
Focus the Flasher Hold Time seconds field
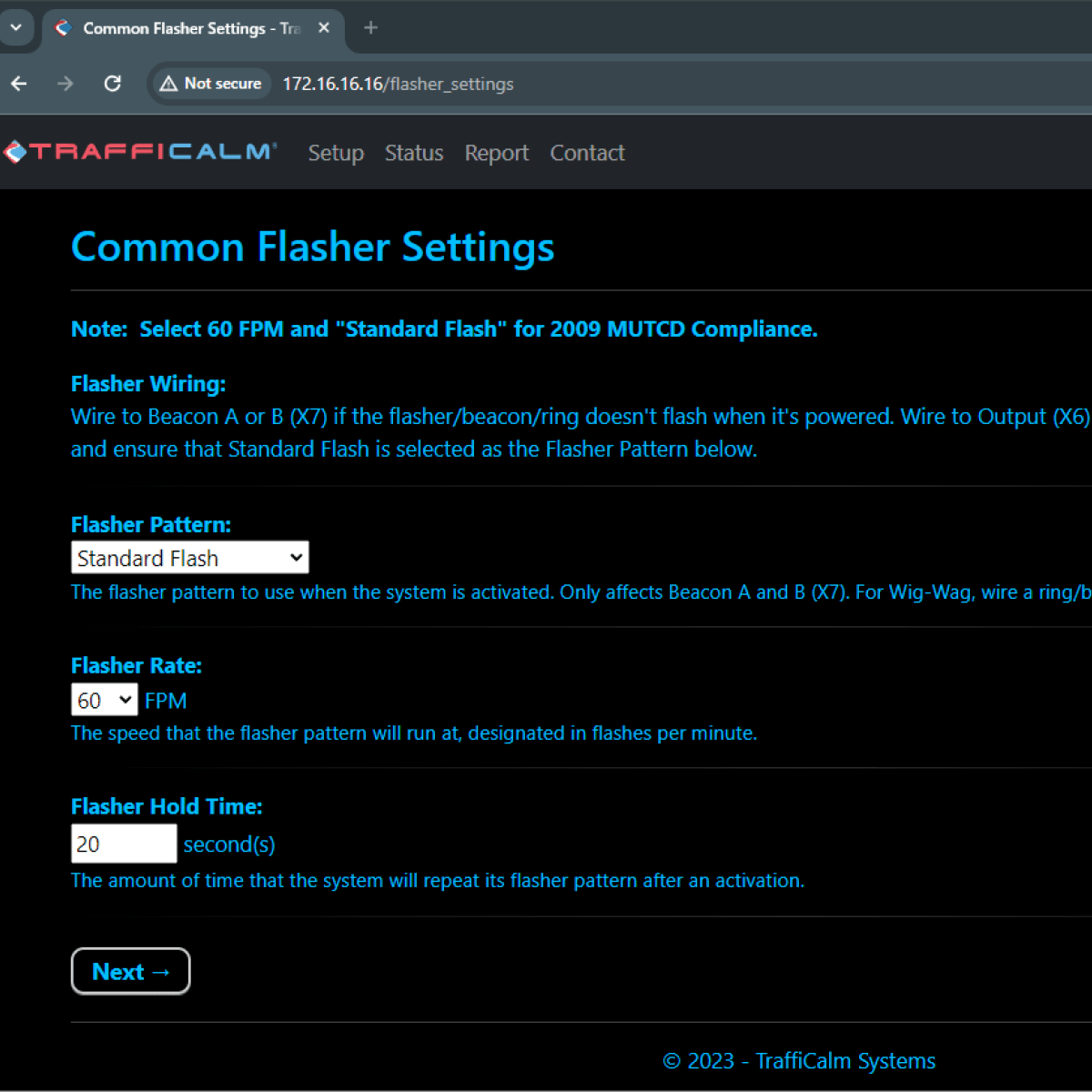click(124, 844)
